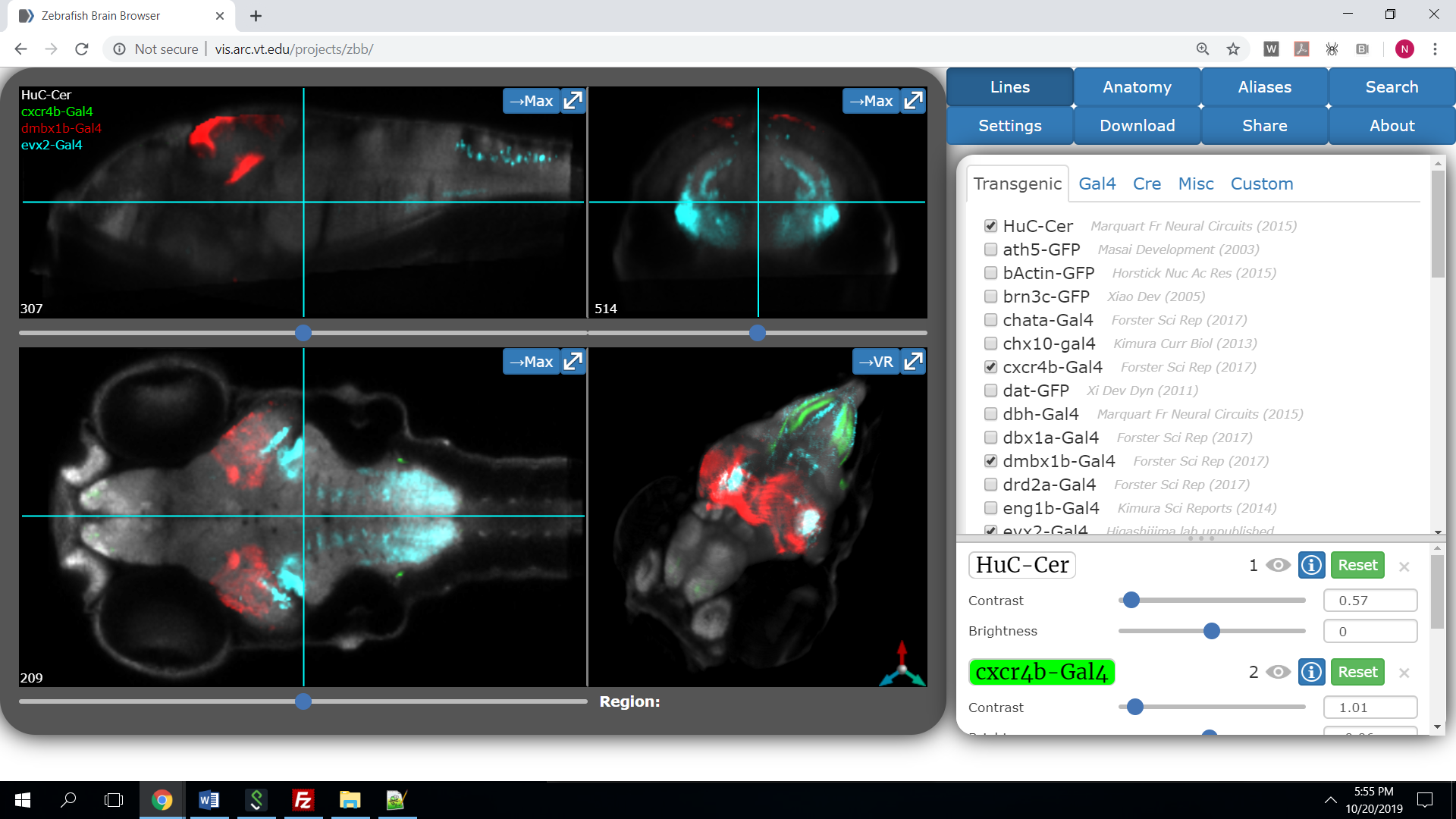Adjust the HuC-Cer Brightness slider handle
Screen dimensions: 1456x819
1211,631
